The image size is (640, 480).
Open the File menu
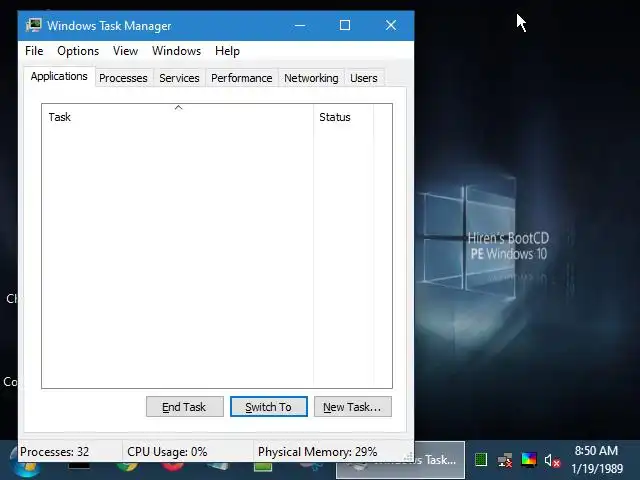[x=34, y=51]
